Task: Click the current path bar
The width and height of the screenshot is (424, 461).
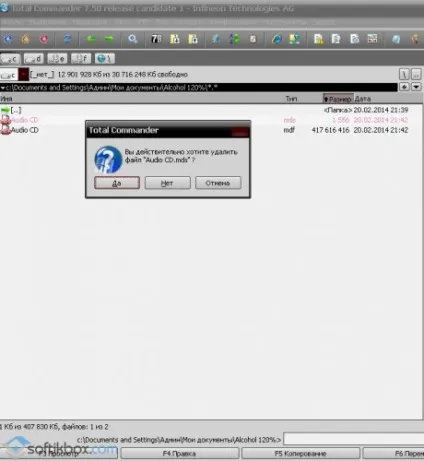Action: (199, 87)
